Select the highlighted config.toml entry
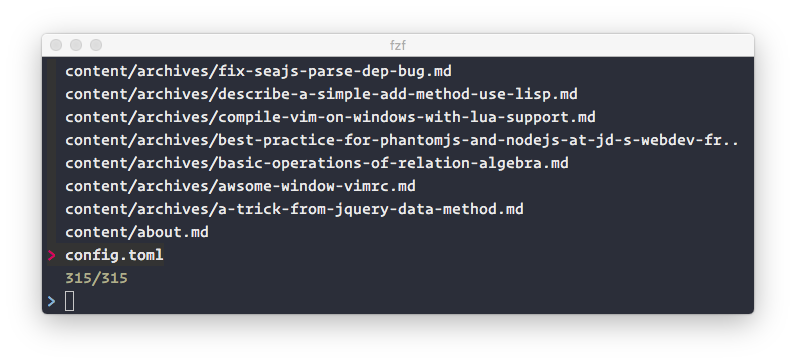796x364 pixels. tap(114, 255)
